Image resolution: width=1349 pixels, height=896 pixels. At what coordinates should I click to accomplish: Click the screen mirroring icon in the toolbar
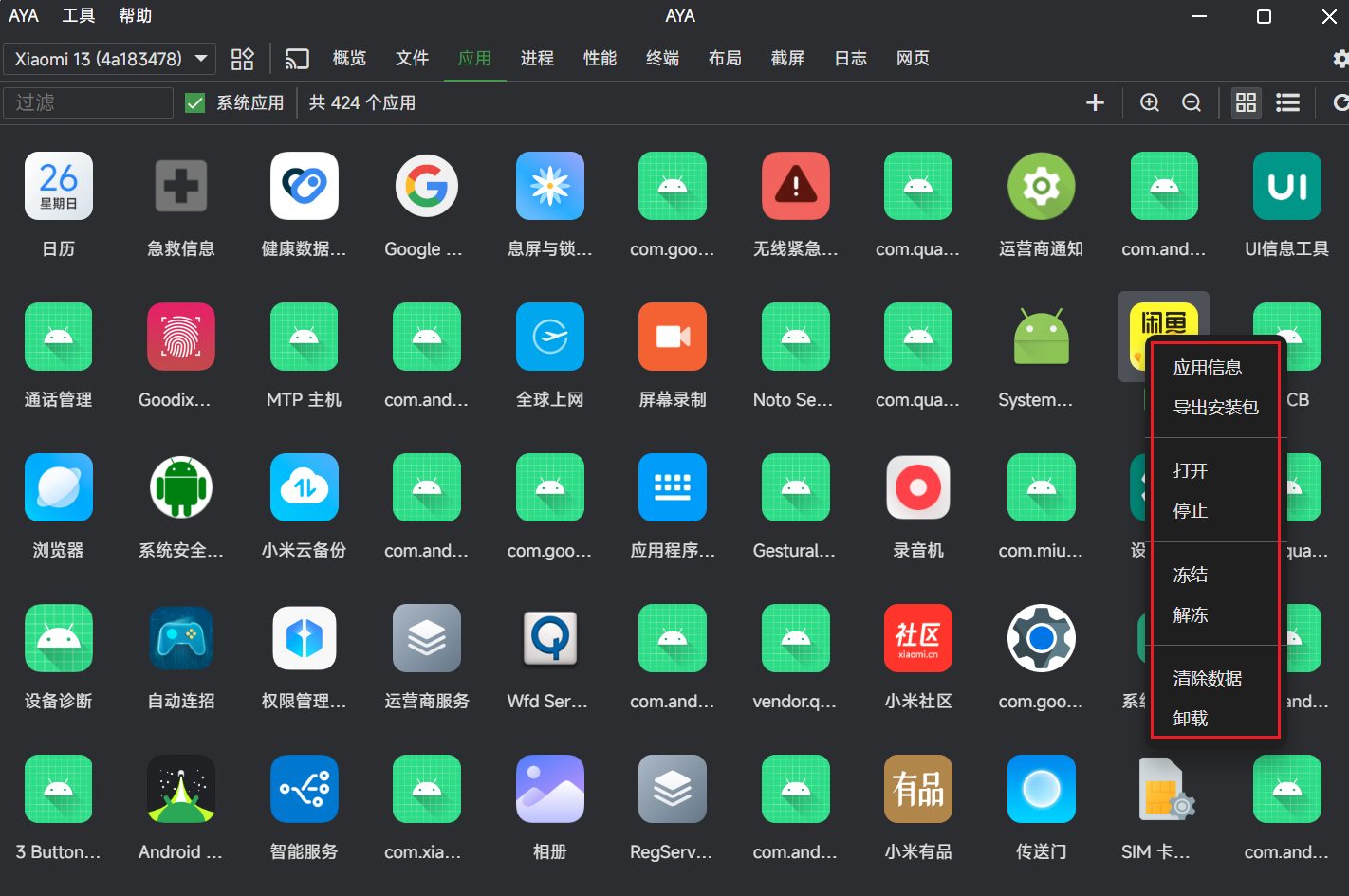[x=297, y=58]
